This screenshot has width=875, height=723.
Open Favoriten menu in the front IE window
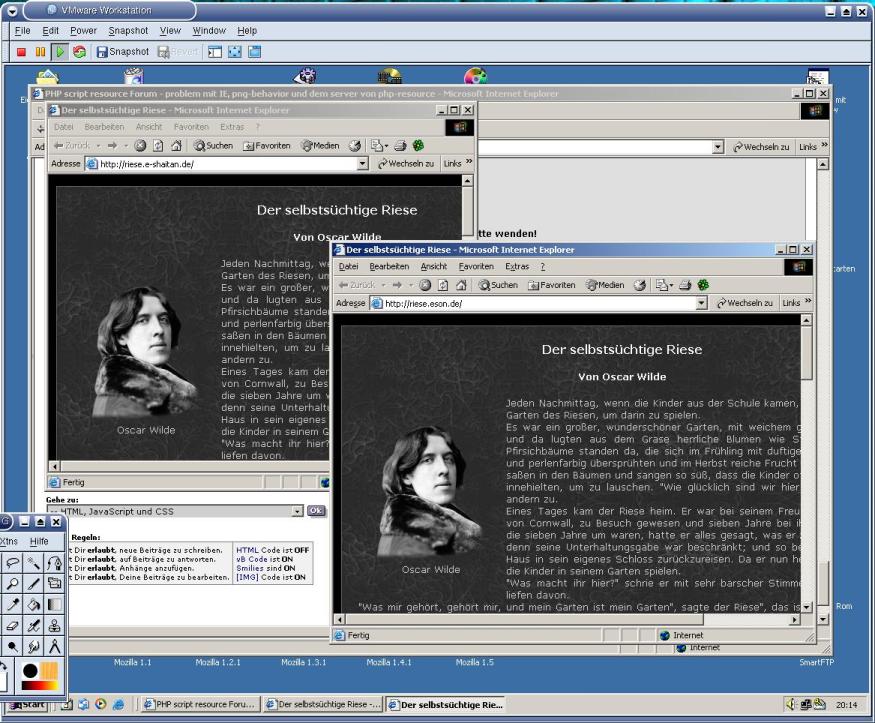[476, 267]
